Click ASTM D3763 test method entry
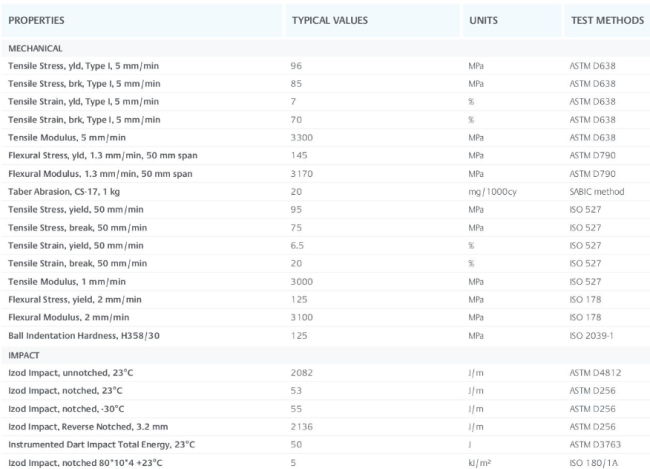This screenshot has width=650, height=469. tap(595, 445)
